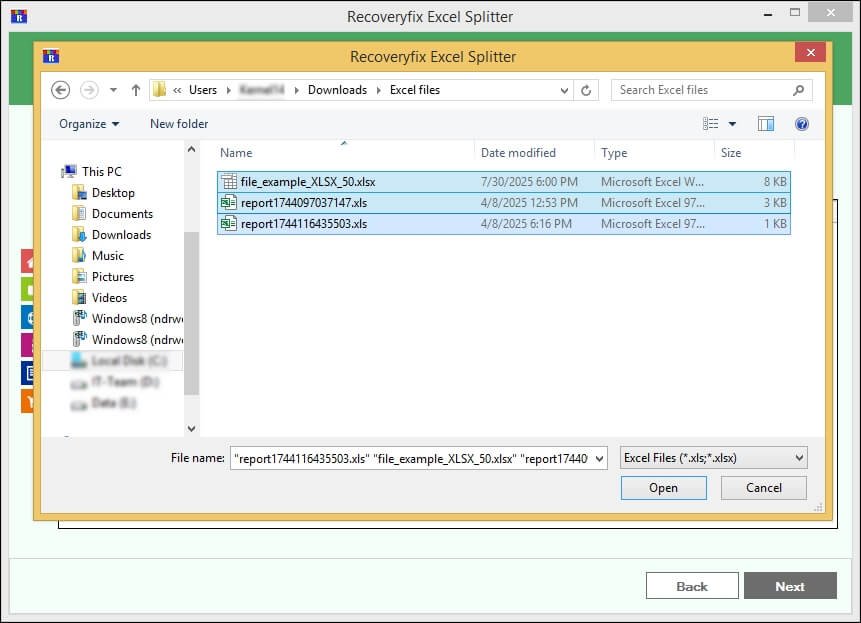The image size is (861, 623).
Task: Change the view layout icon
Action: point(711,124)
